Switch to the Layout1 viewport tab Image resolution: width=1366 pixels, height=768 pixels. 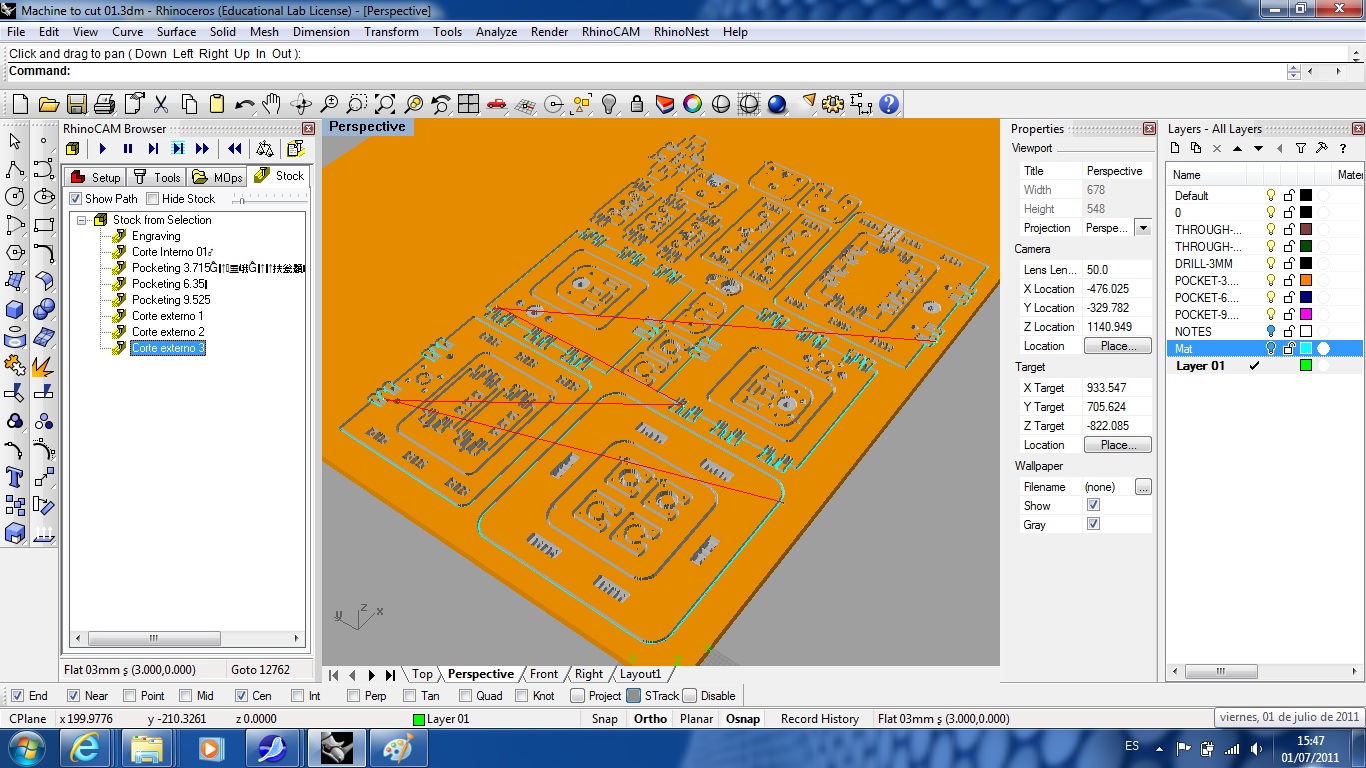point(640,674)
